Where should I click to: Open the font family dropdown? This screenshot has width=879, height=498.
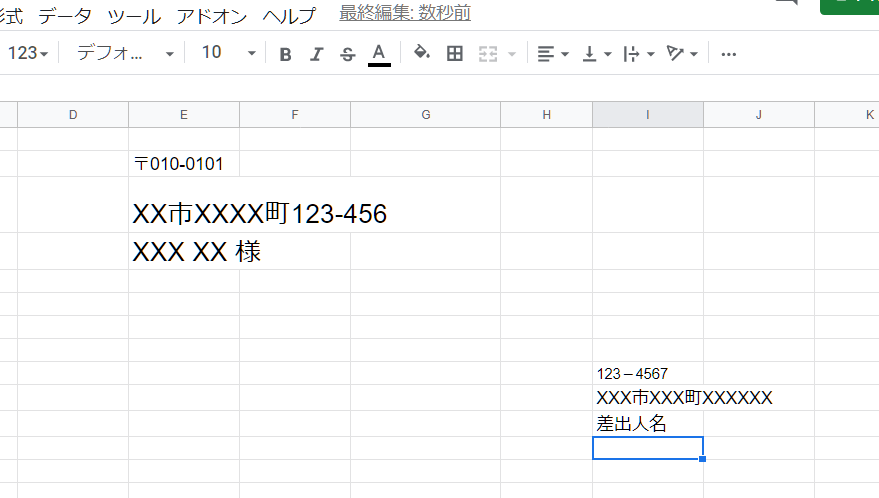click(124, 53)
